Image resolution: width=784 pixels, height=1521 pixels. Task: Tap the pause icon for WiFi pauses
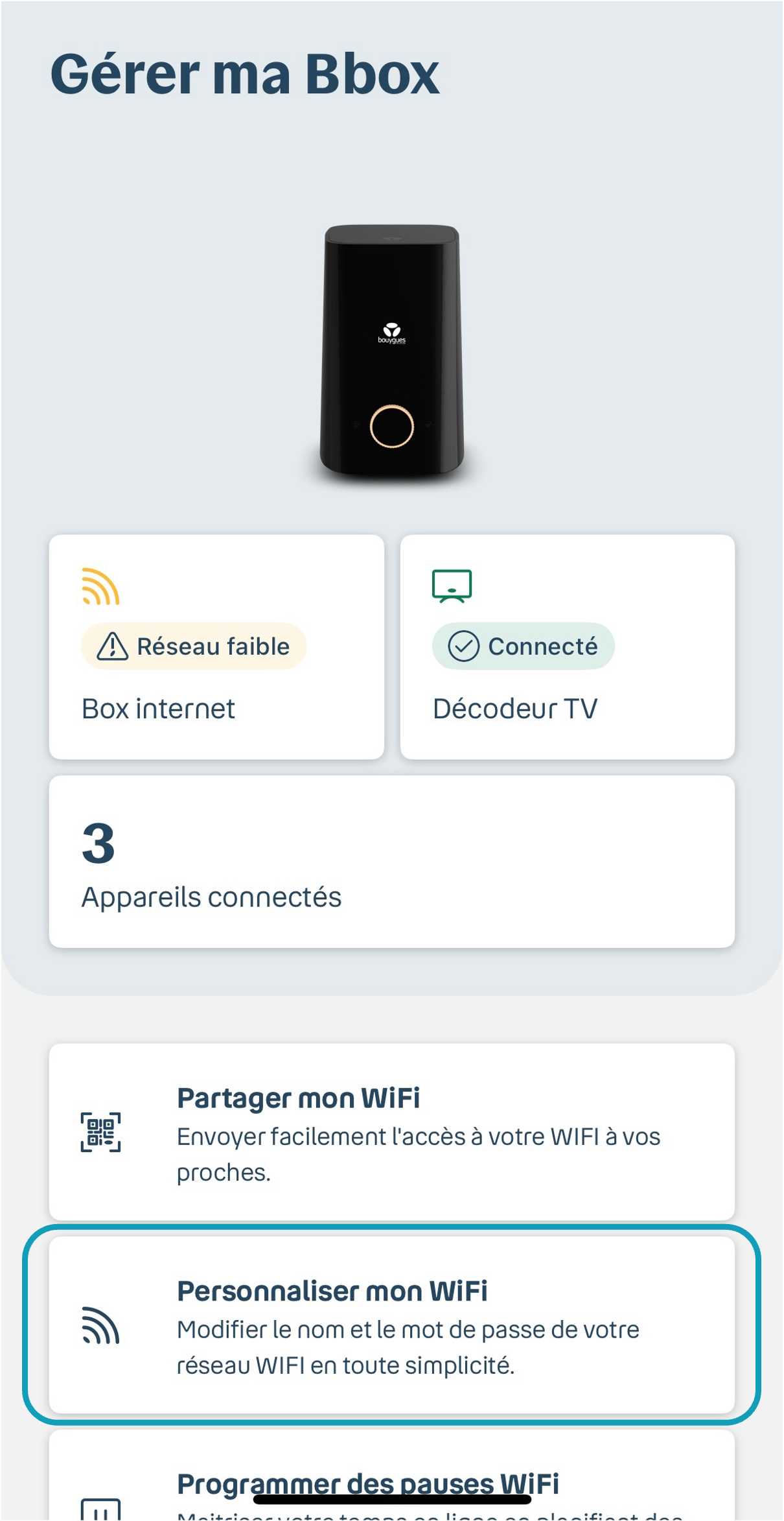100,1511
